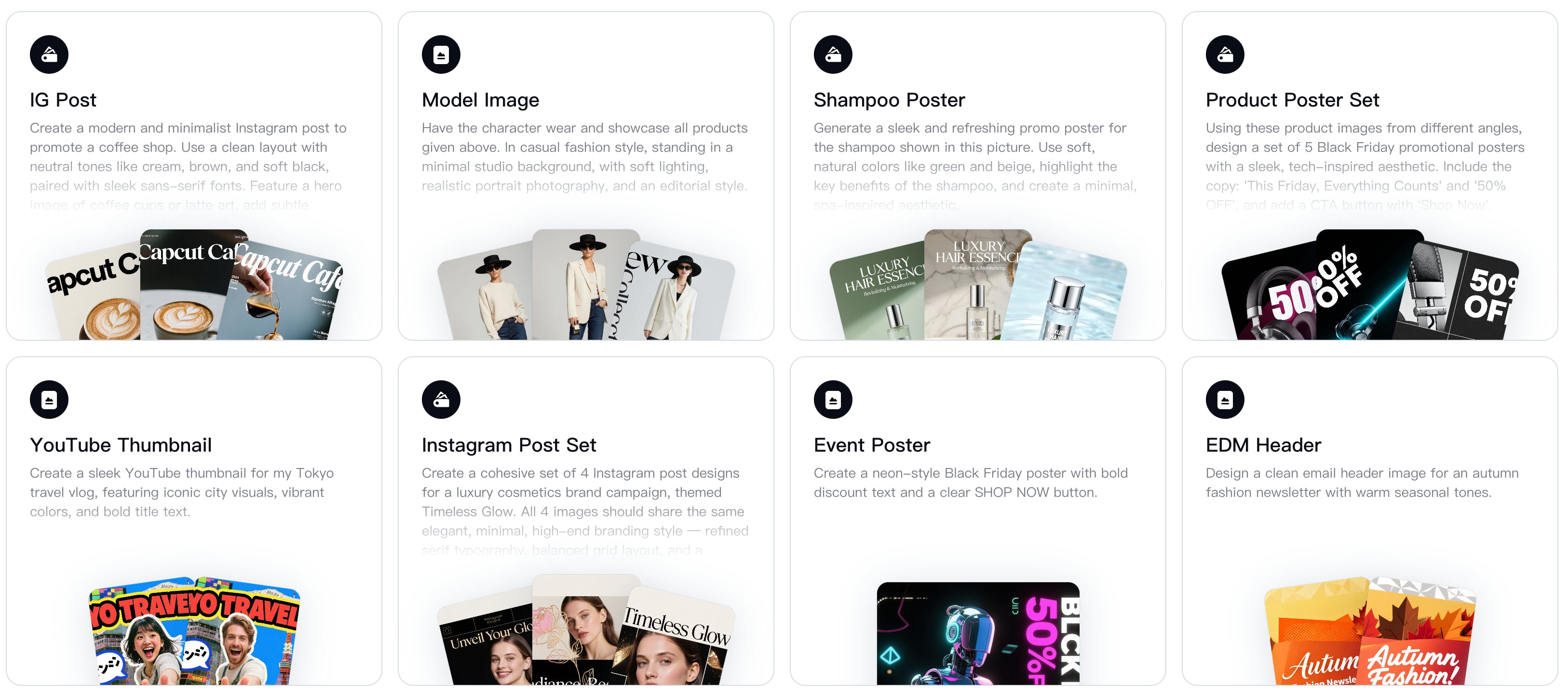Choose the YouTube Thumbnail title
Viewport: 1568px width, 696px height.
[121, 444]
